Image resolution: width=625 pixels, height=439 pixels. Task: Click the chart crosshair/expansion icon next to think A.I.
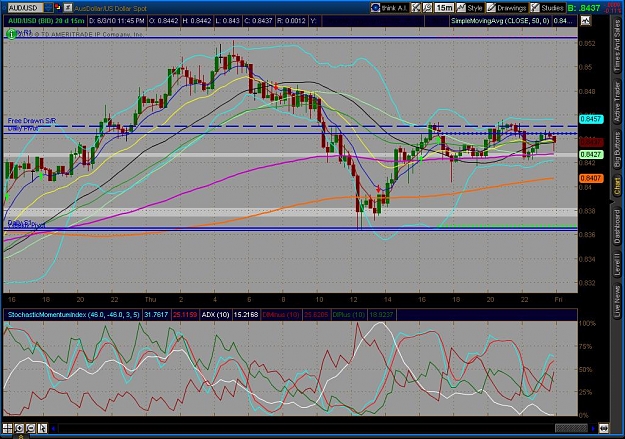pyautogui.click(x=416, y=8)
